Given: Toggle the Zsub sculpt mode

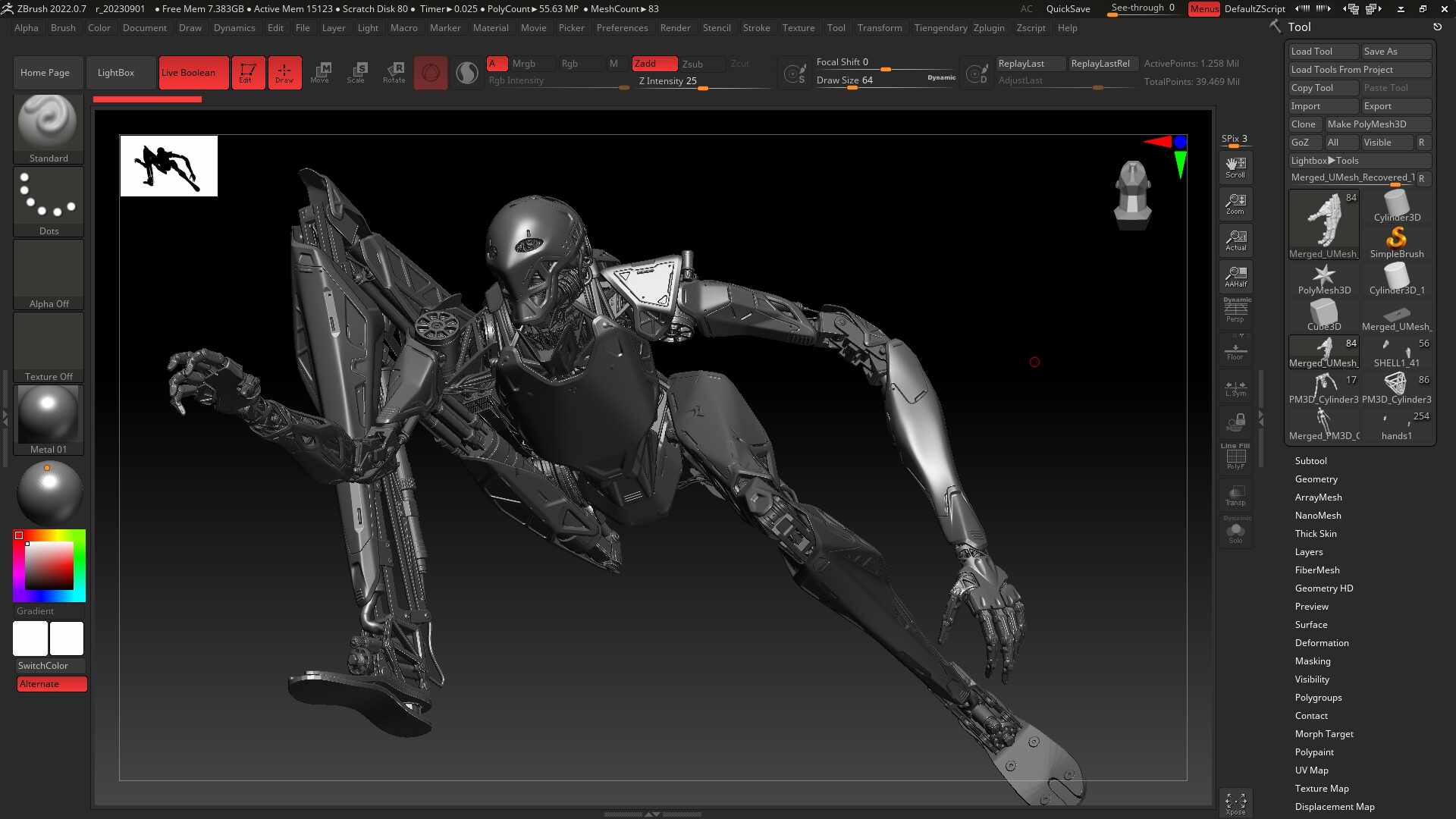Looking at the screenshot, I should tap(692, 64).
